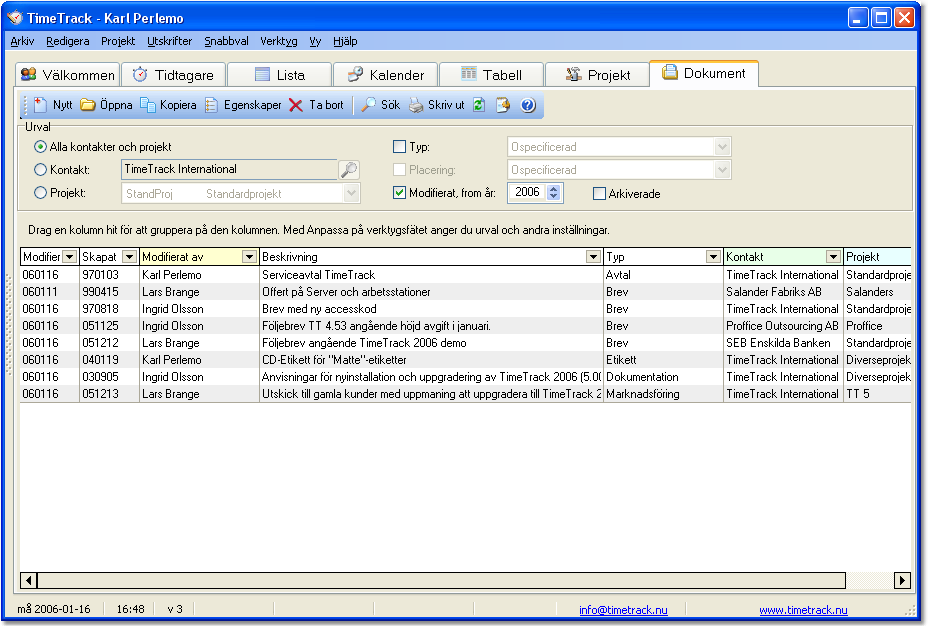Select row Följebrev angående TimeTrack 2006 demo

(465, 343)
